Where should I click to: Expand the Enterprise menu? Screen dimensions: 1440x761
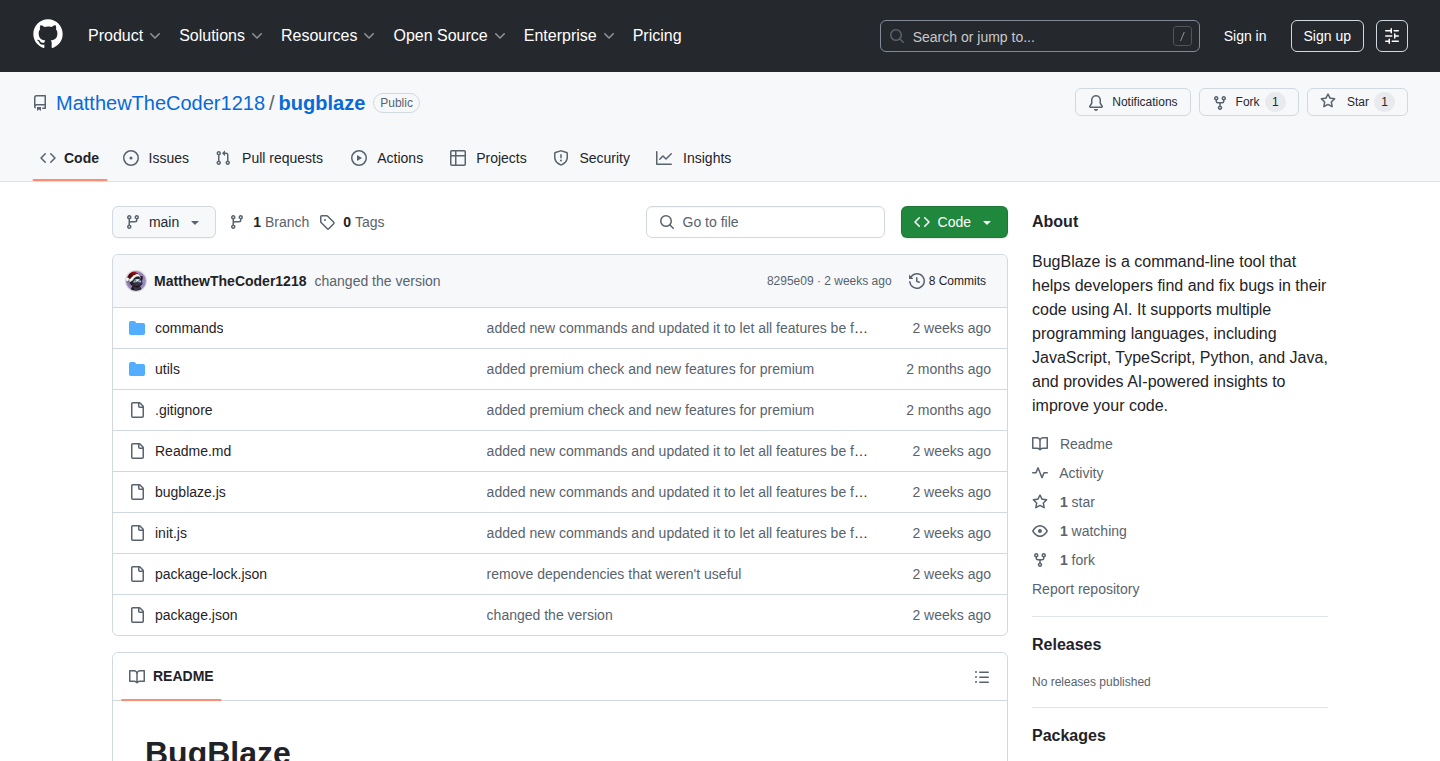click(569, 36)
